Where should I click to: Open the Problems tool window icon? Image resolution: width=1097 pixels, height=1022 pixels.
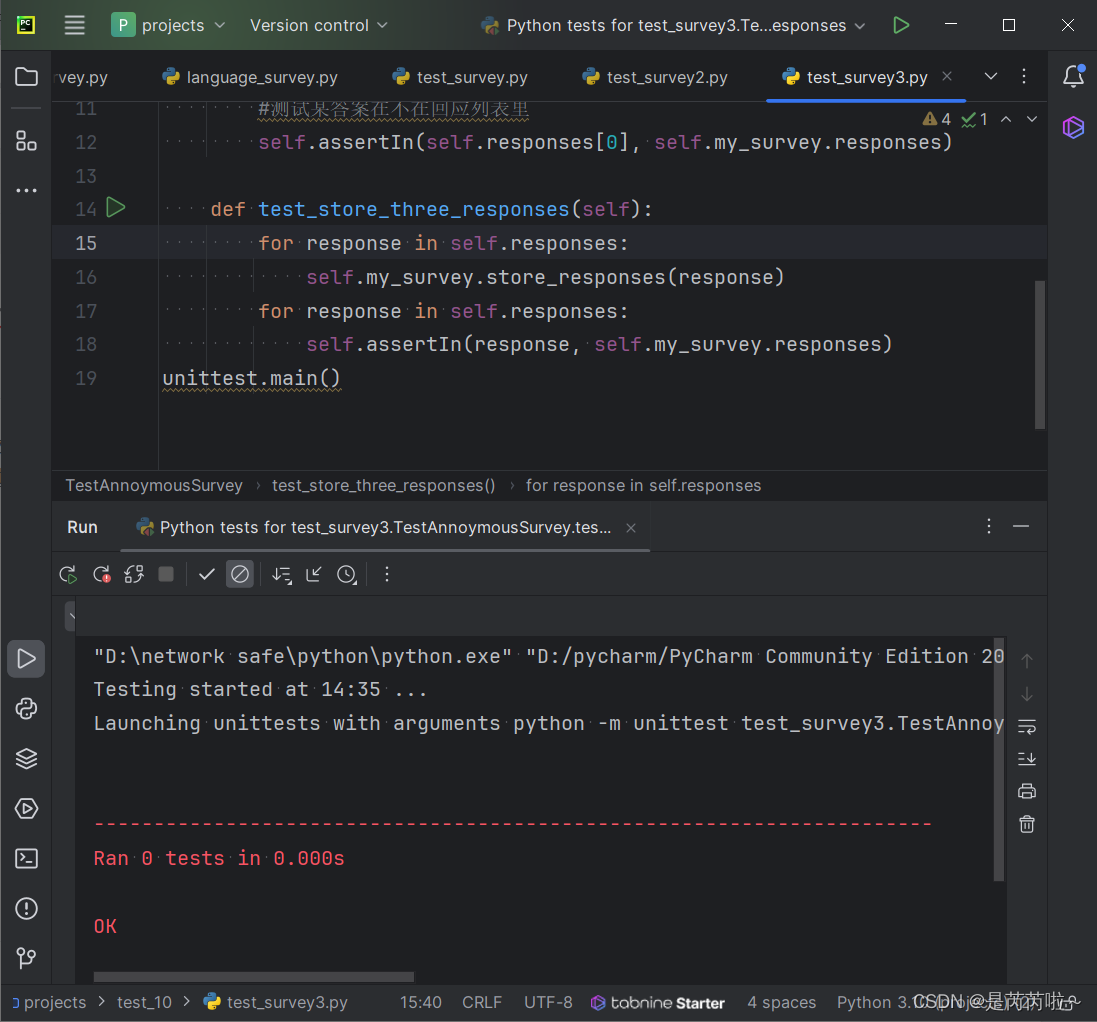(27, 908)
